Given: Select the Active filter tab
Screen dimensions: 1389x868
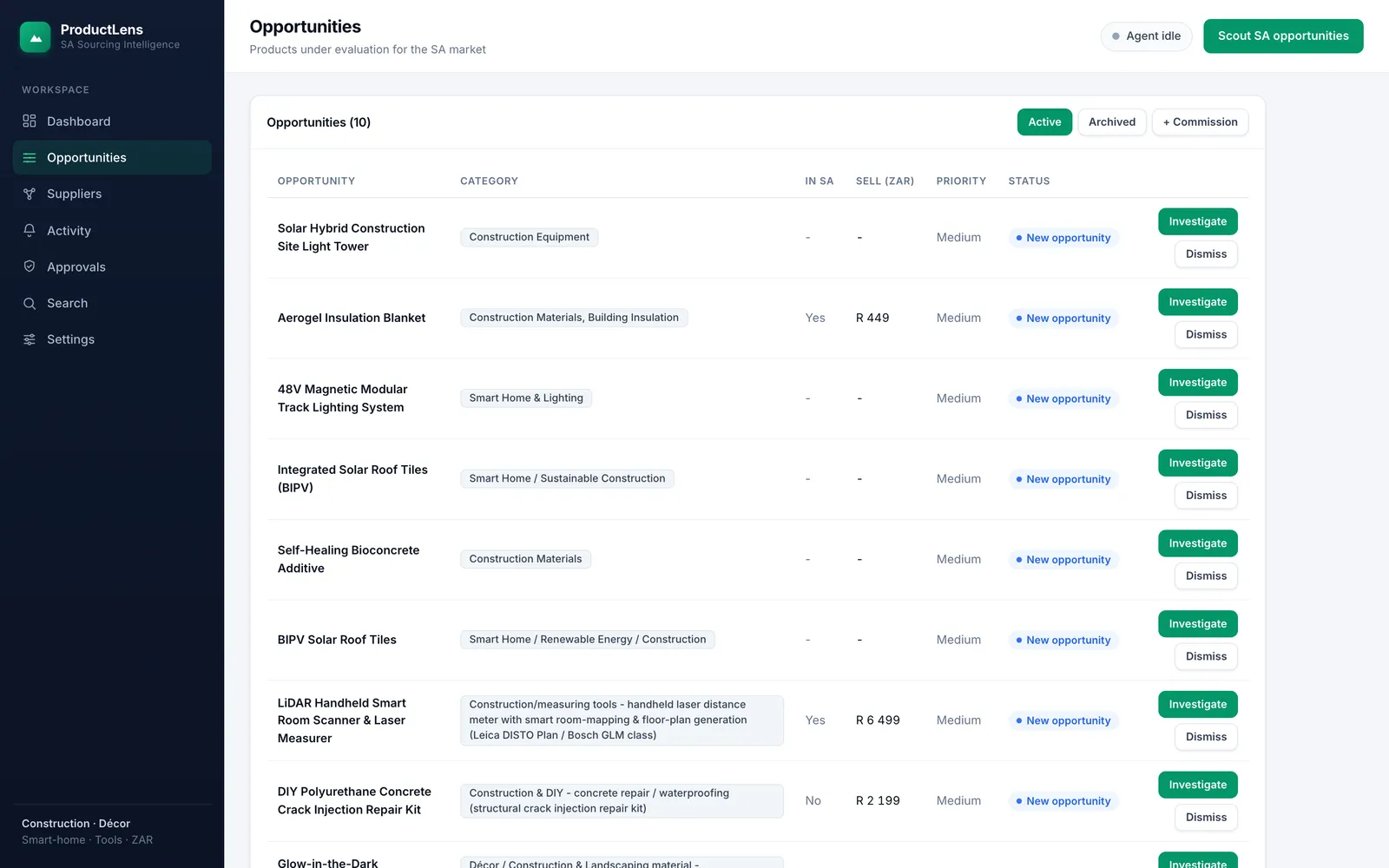Looking at the screenshot, I should pyautogui.click(x=1044, y=122).
